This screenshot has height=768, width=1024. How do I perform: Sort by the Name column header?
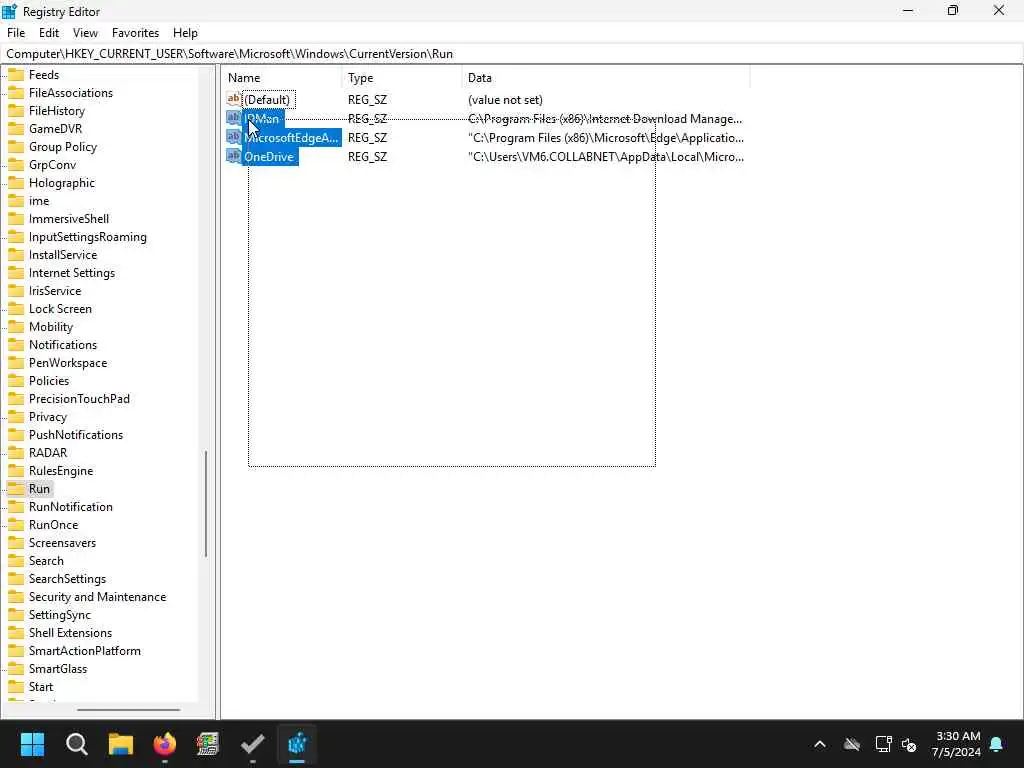tap(281, 78)
